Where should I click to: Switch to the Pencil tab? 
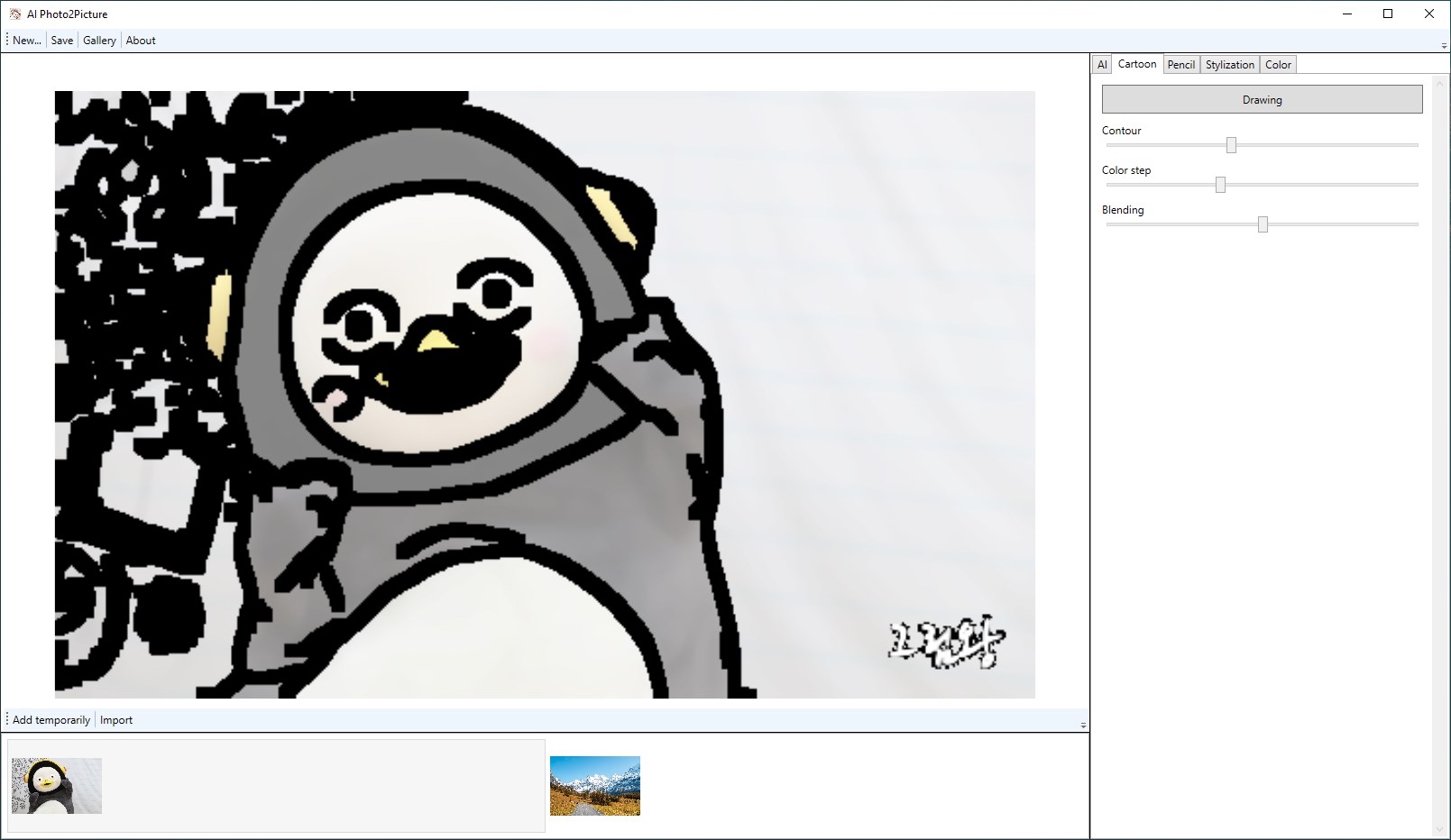point(1181,65)
